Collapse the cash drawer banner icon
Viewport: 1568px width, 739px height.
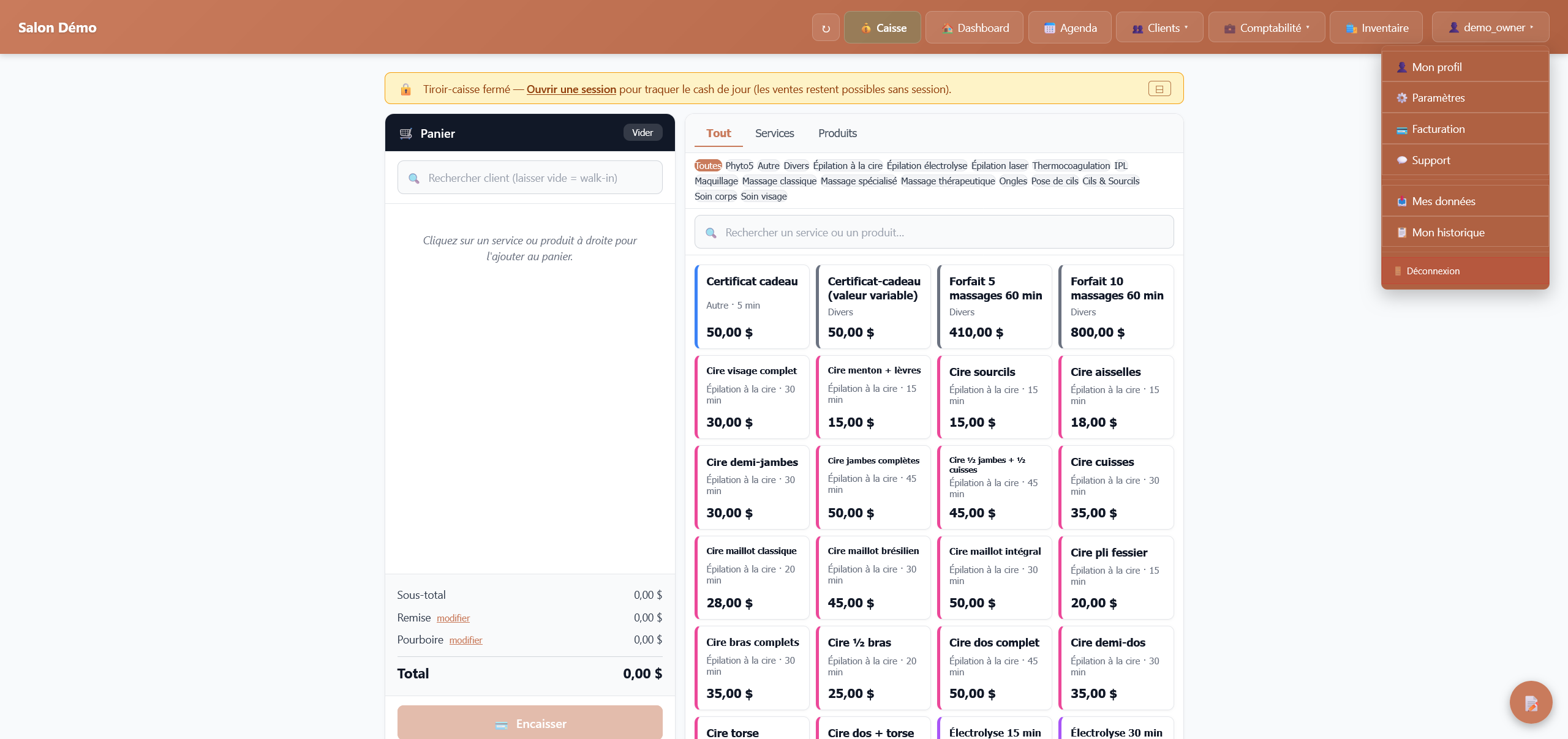click(x=1159, y=89)
